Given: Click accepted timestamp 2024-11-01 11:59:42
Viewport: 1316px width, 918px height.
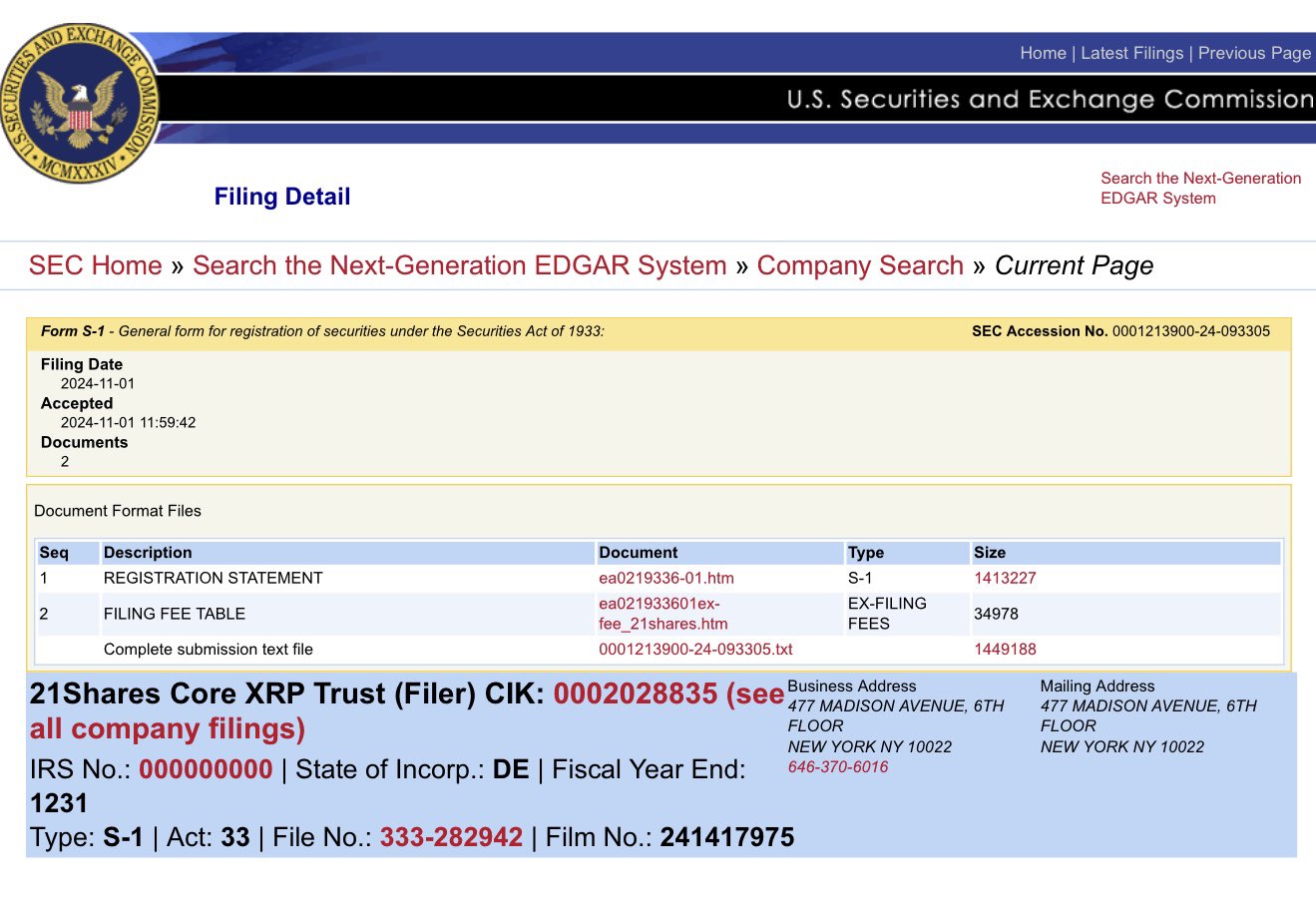Looking at the screenshot, I should (128, 422).
